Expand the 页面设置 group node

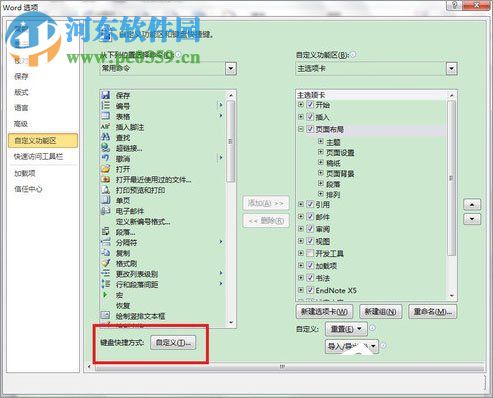(321, 152)
